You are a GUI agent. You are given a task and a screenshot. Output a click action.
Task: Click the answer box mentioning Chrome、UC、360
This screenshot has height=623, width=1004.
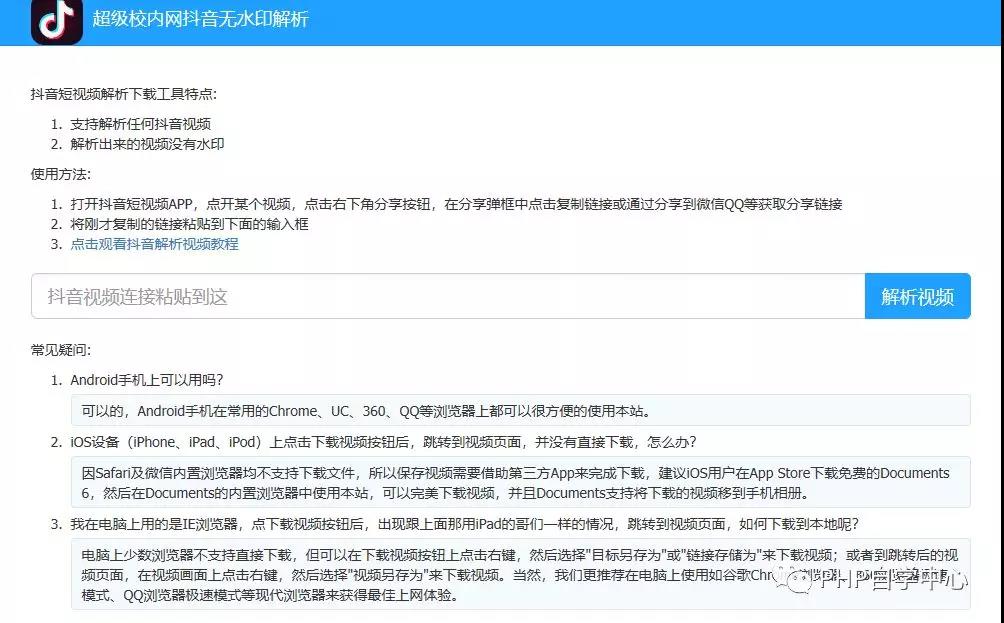pos(521,410)
